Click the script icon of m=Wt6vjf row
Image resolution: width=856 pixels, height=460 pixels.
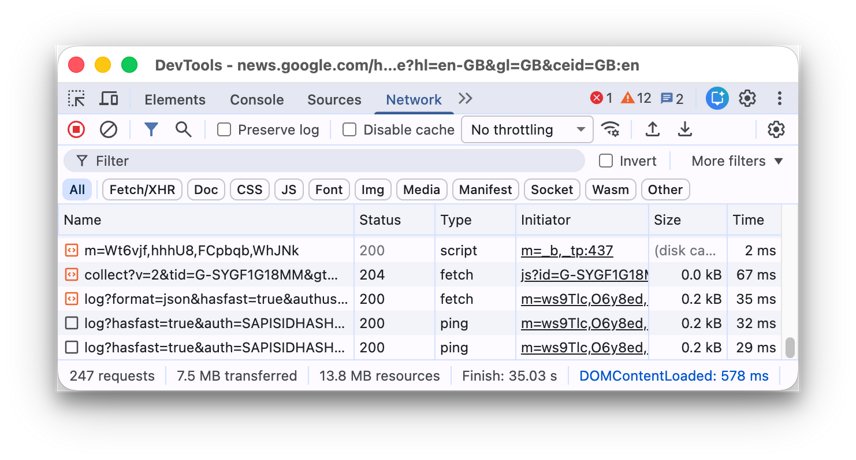(72, 250)
